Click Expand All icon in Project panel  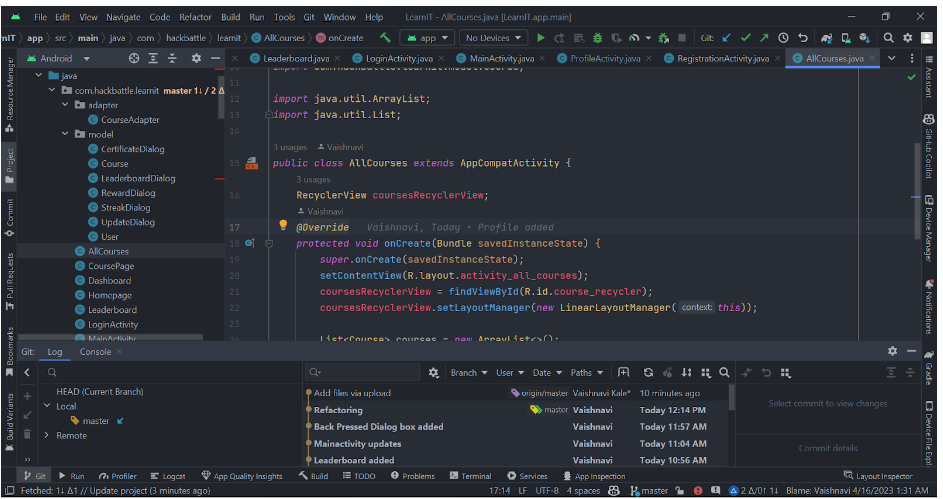tap(153, 58)
